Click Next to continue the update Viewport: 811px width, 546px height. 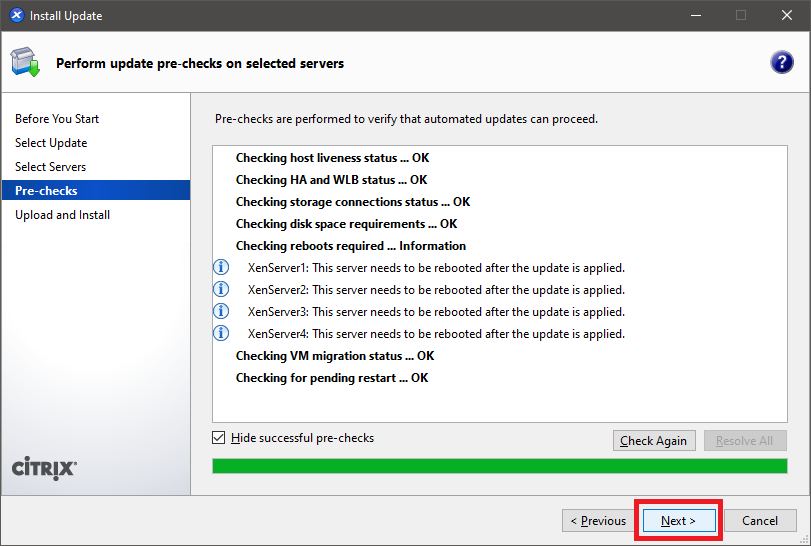[678, 521]
